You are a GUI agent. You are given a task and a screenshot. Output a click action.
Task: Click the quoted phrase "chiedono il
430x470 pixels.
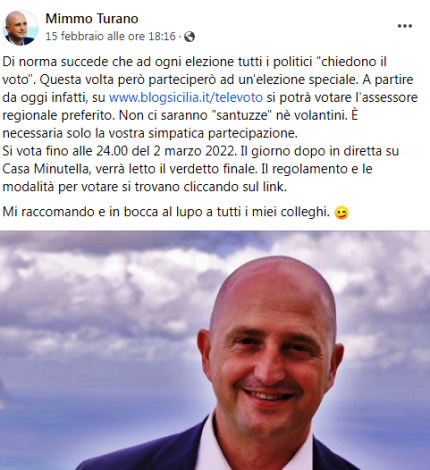pos(349,62)
